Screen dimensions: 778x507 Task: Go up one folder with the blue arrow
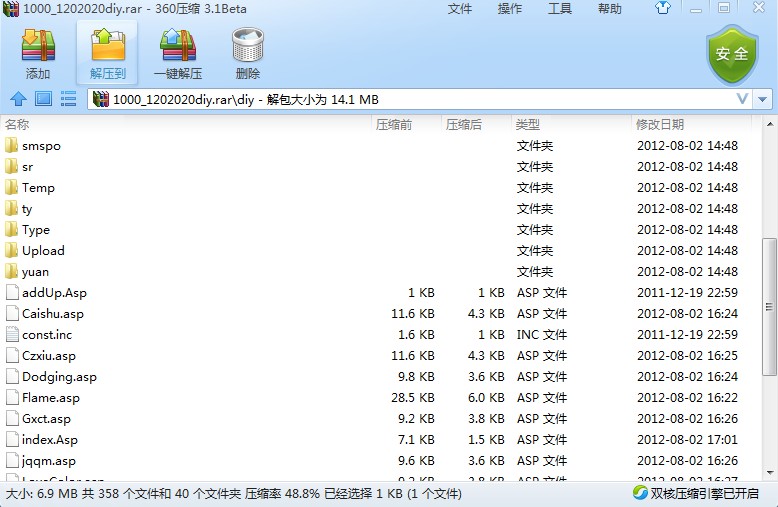tap(19, 99)
